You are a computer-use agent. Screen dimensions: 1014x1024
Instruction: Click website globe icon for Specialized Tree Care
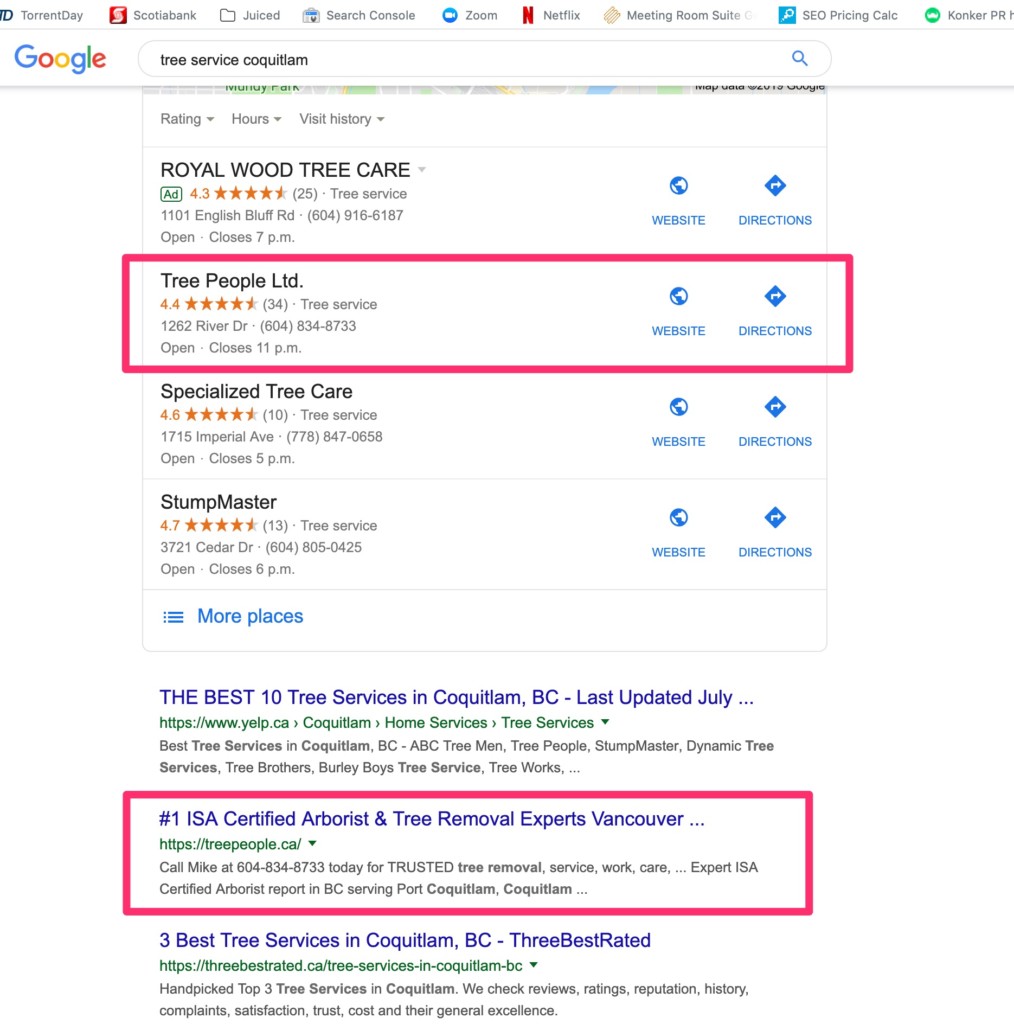tap(678, 407)
